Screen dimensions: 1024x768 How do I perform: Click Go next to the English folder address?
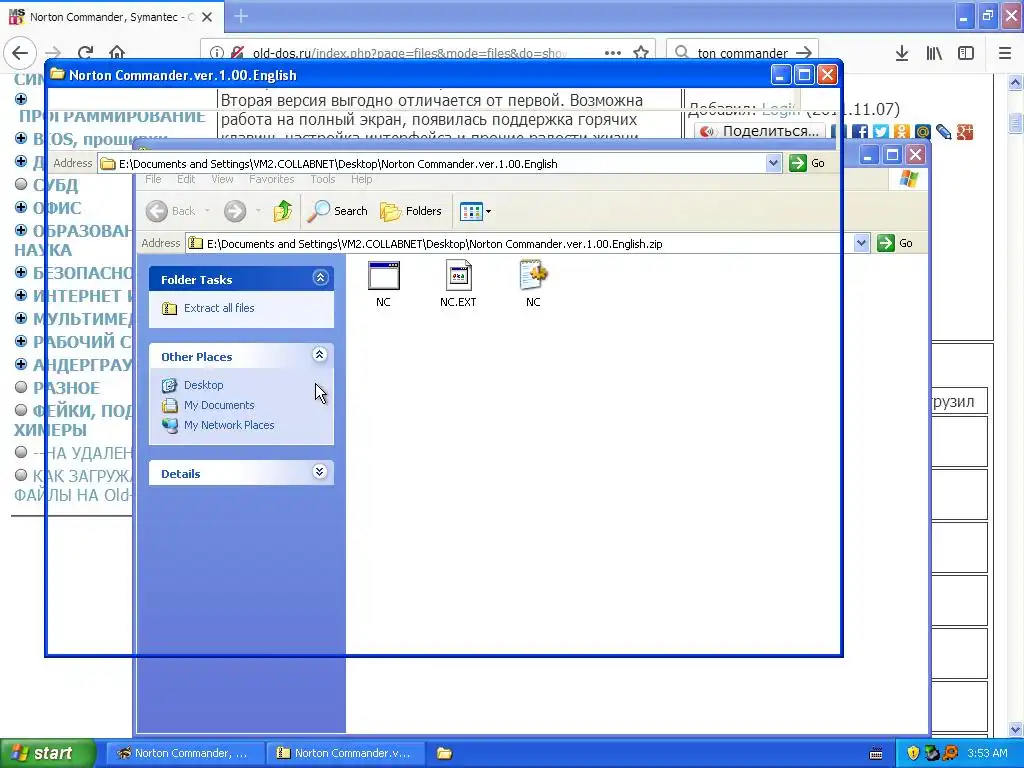807,163
